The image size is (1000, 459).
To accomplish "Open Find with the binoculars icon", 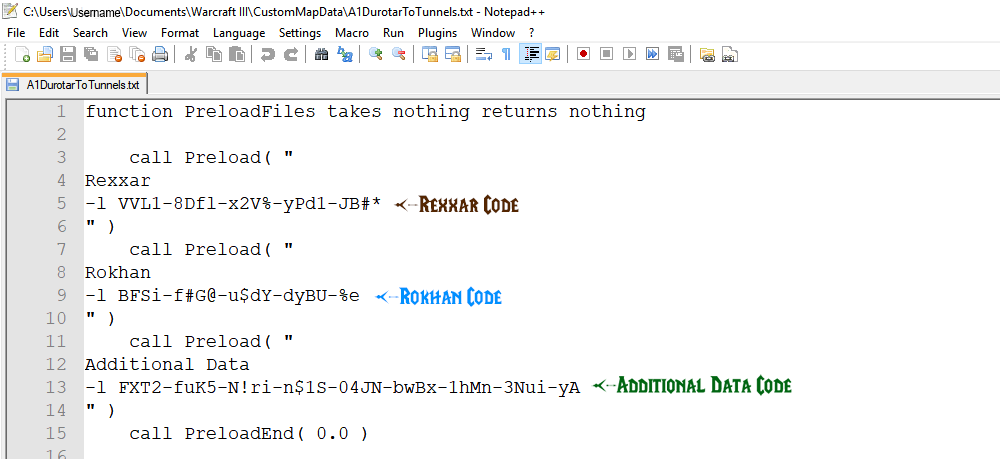I will (x=322, y=55).
